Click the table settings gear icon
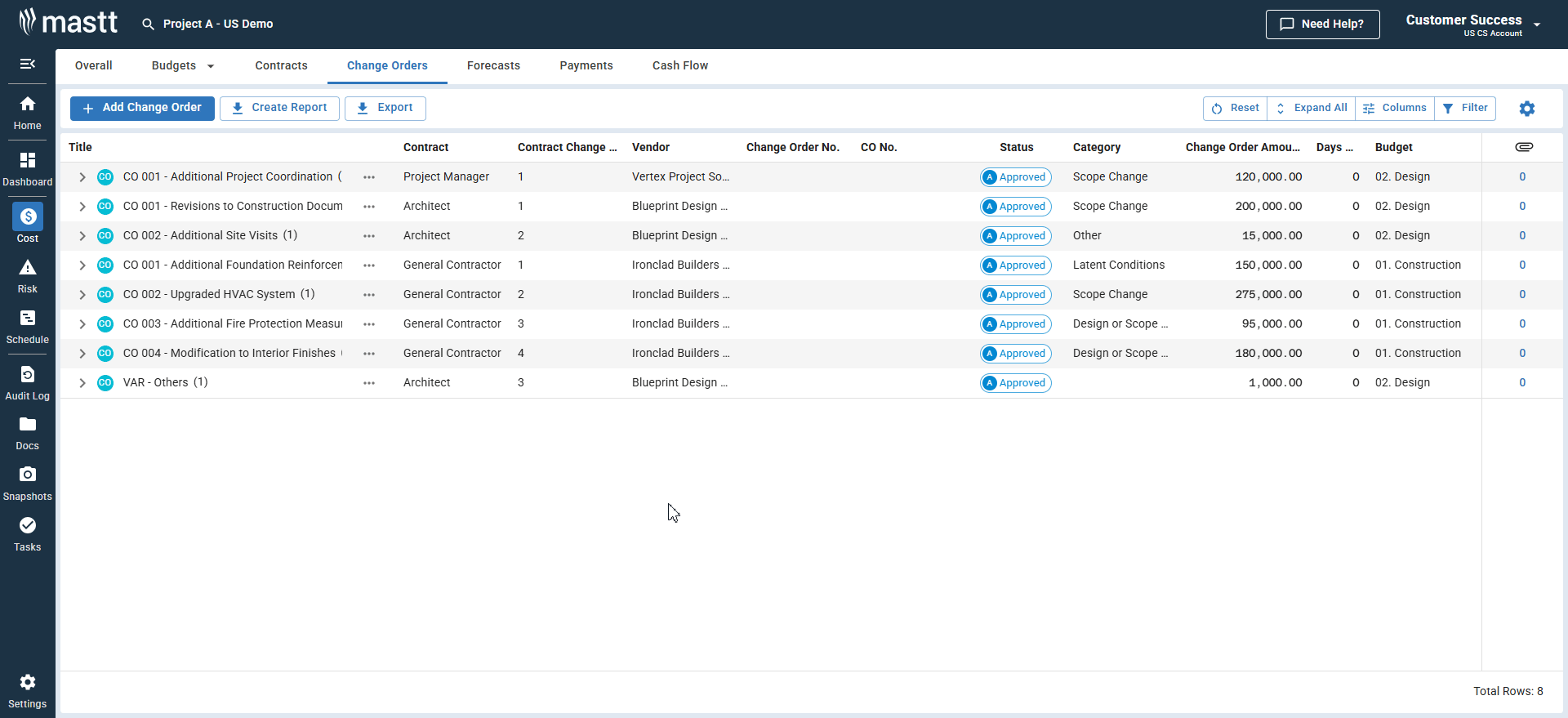 [1526, 109]
